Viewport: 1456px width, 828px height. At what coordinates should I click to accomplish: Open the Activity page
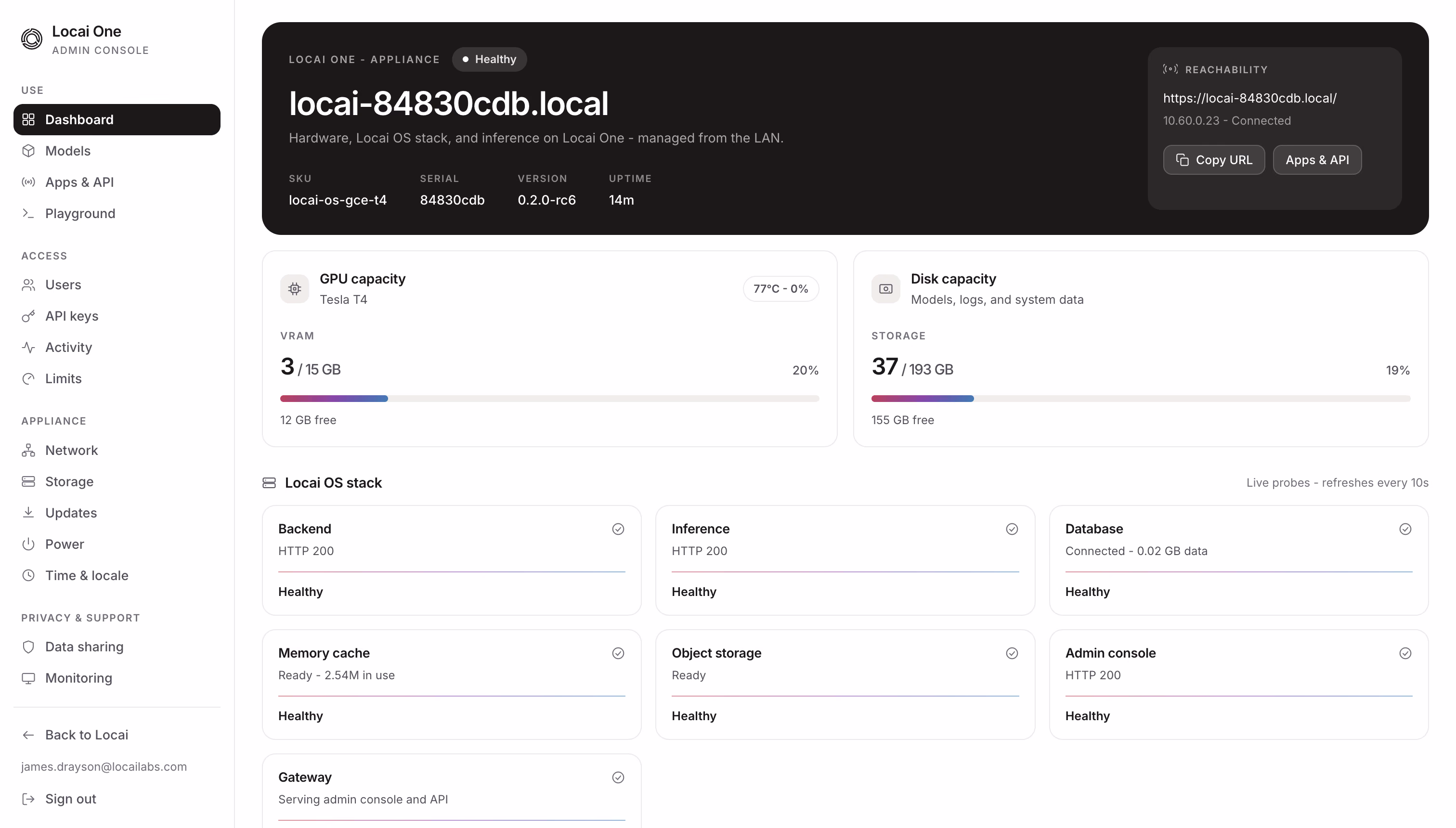click(117, 347)
